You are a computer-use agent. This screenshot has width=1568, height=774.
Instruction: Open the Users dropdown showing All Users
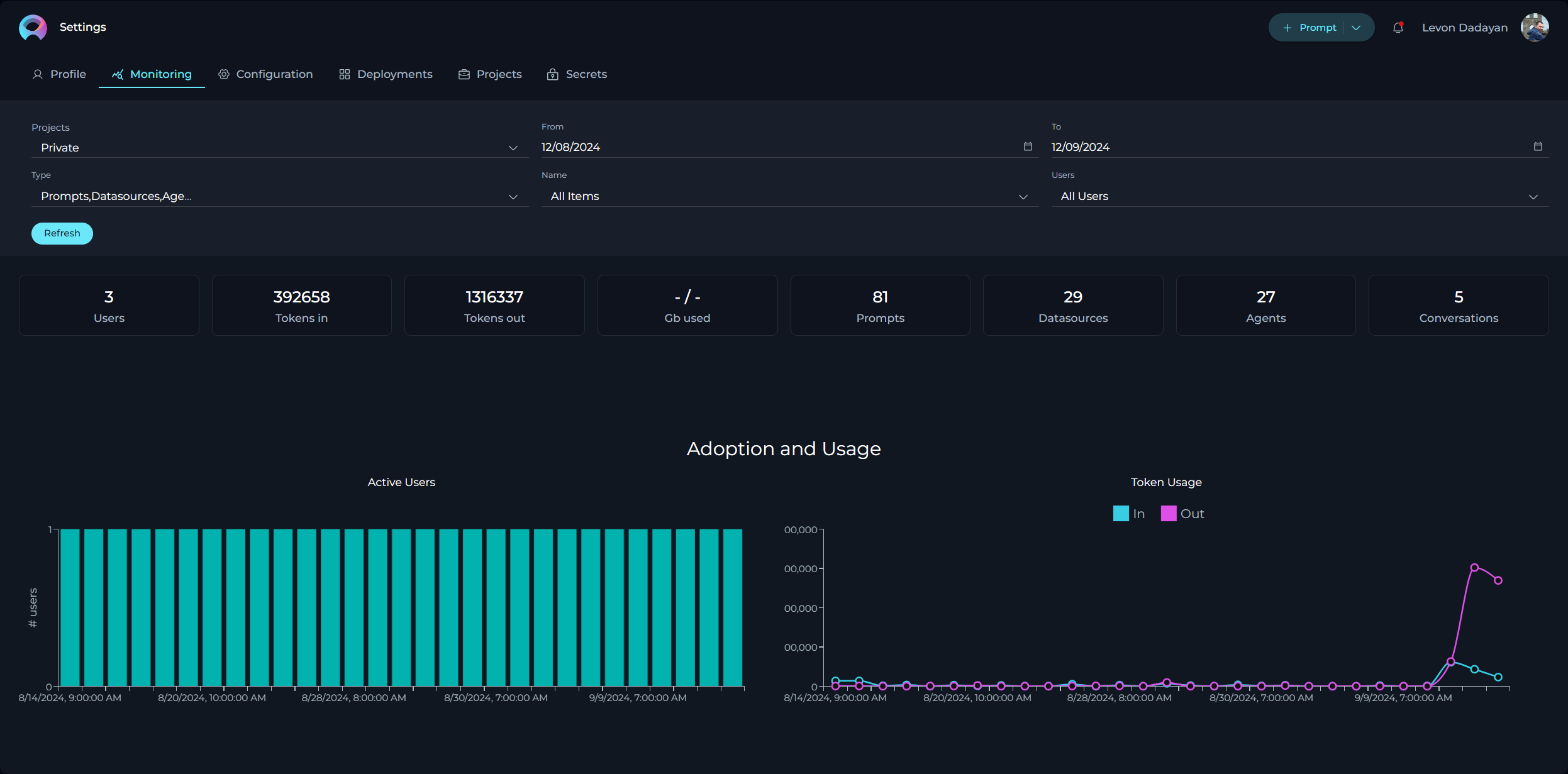click(1300, 196)
